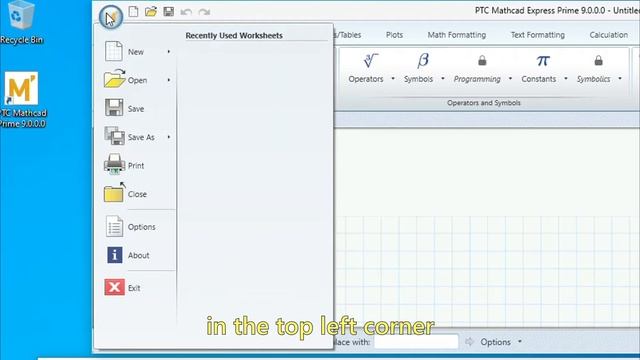Click the Replace with input field
This screenshot has width=640, height=360.
(416, 342)
